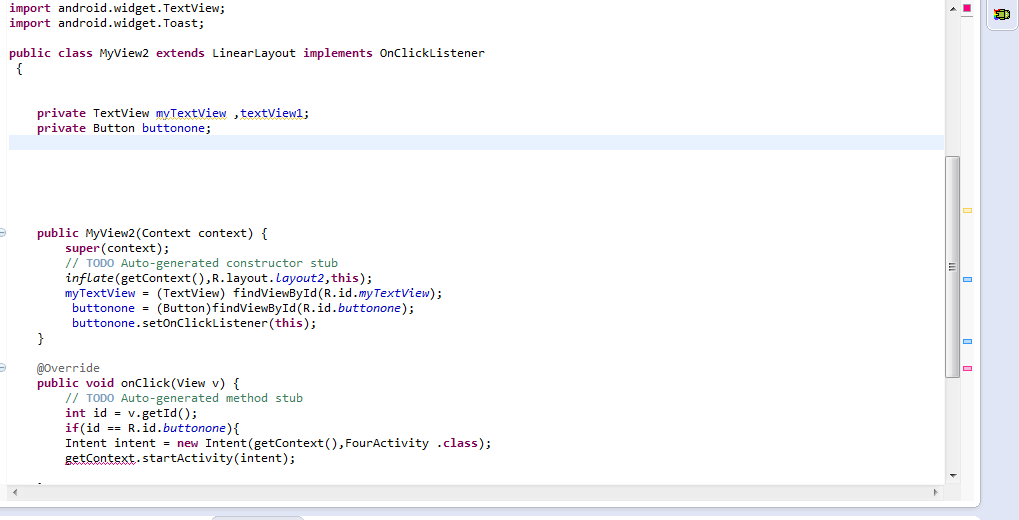Click the red error indicator atop overview ruler
This screenshot has width=1019, height=520.
pyautogui.click(x=967, y=8)
